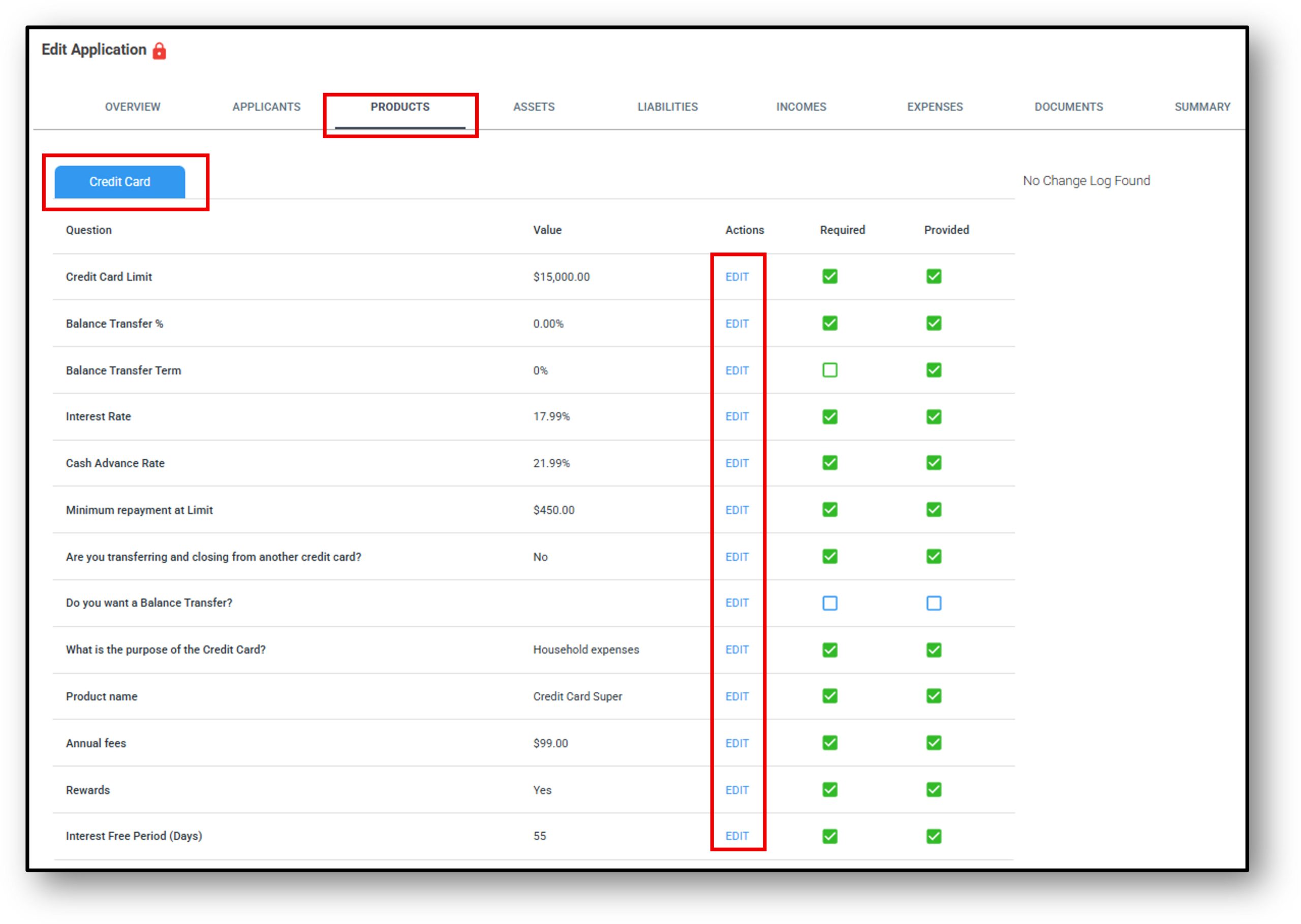
Task: Click the Provided column header
Action: coord(946,230)
